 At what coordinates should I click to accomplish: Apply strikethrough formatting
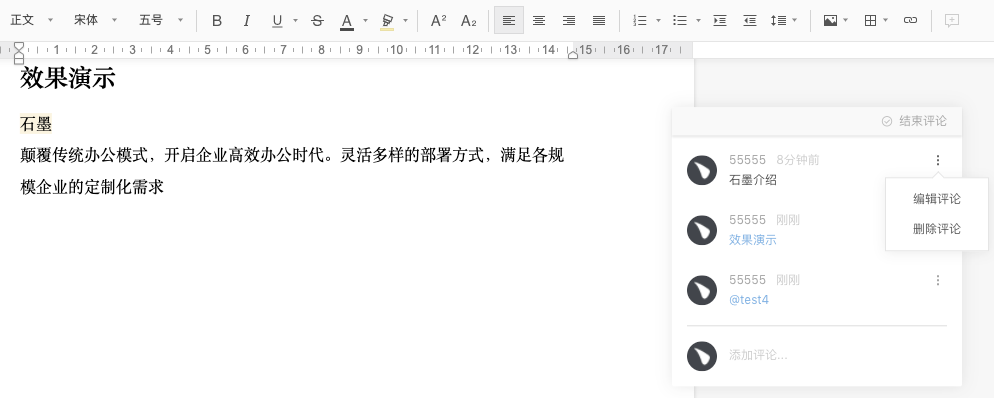point(318,20)
